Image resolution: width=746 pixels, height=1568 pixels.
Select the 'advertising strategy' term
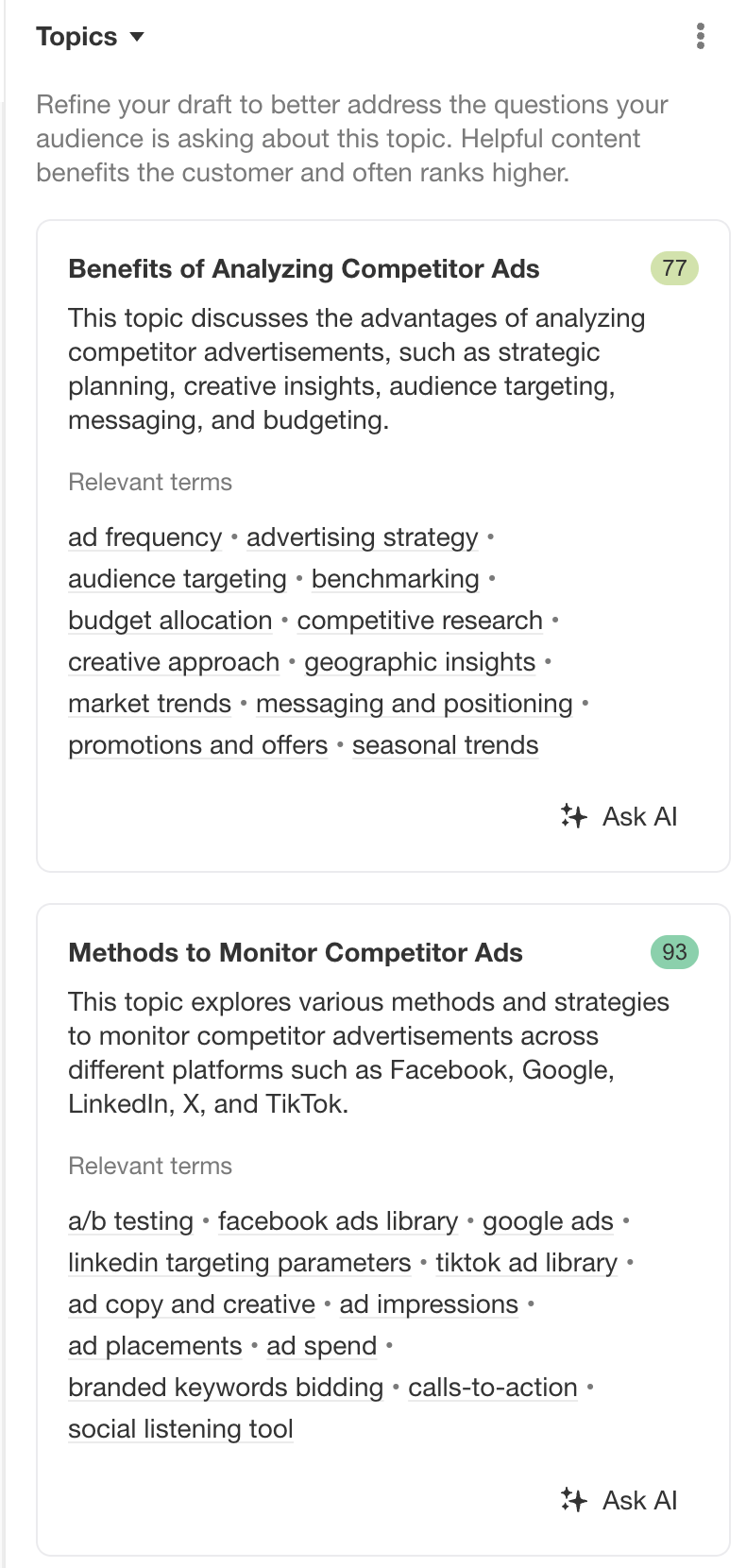click(363, 537)
